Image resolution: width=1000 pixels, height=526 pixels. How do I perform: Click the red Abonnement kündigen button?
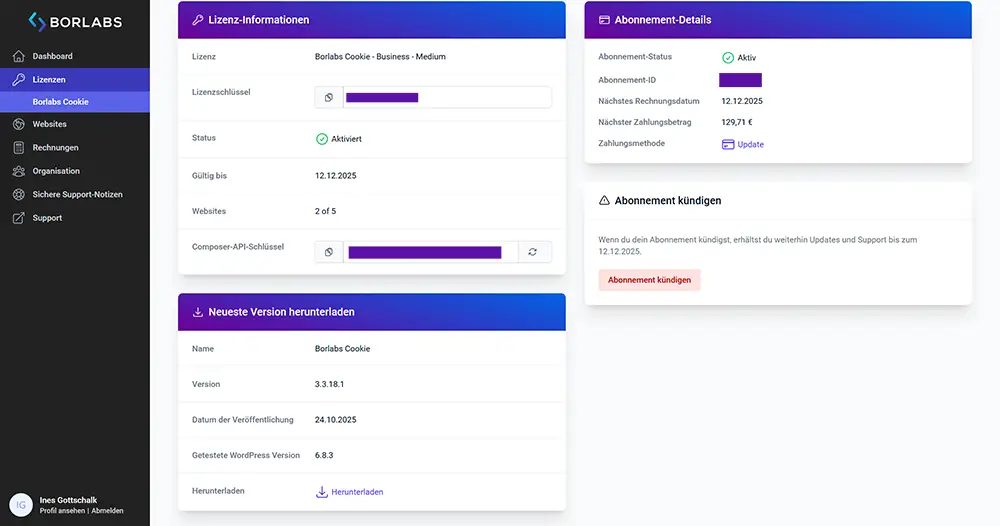649,280
